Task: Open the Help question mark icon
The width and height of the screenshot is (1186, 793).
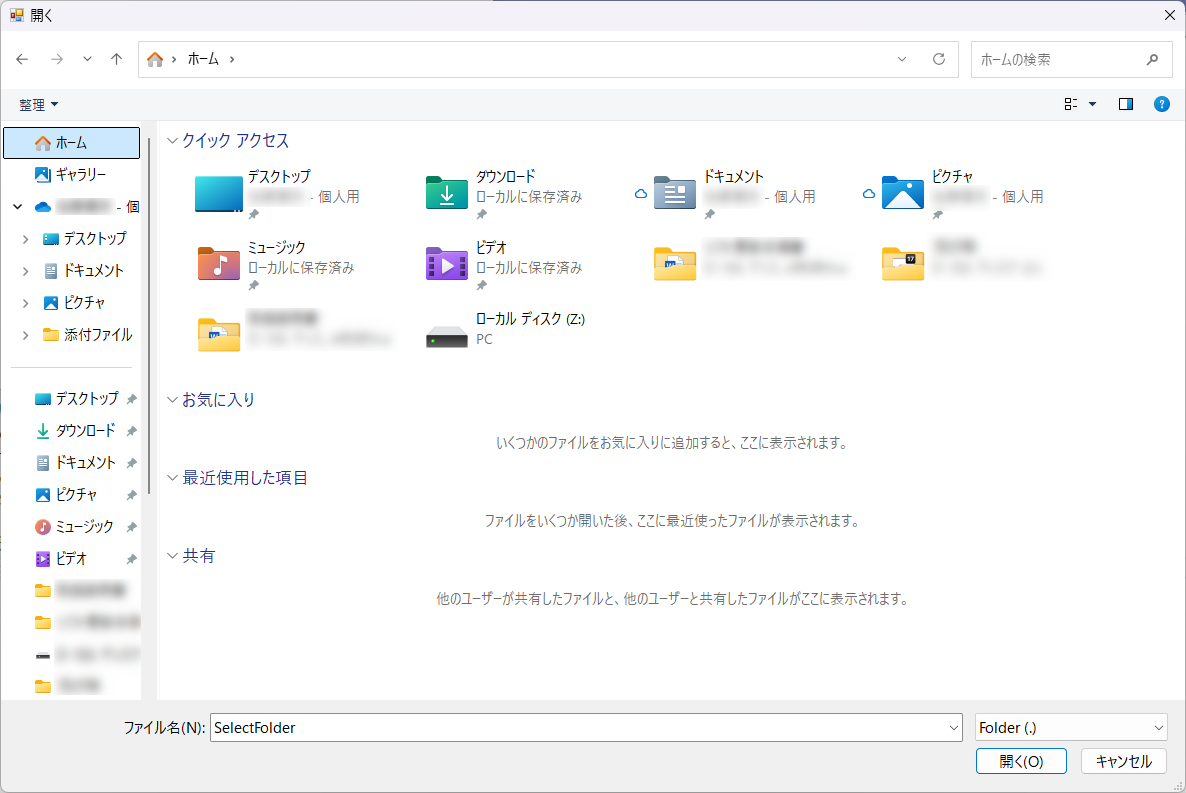Action: pos(1162,103)
